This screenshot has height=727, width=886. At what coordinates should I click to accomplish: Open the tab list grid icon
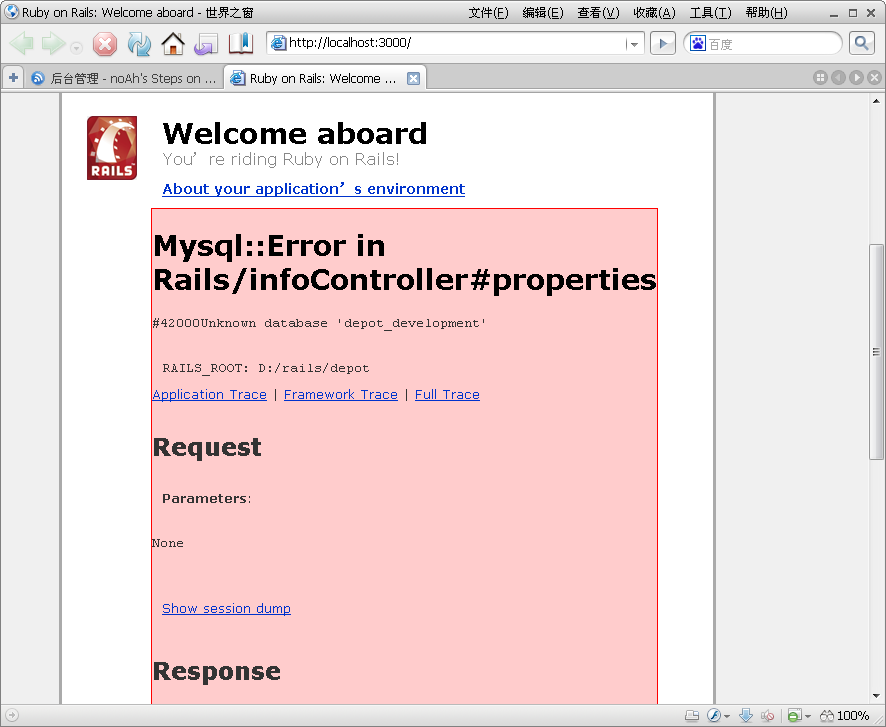coord(820,78)
